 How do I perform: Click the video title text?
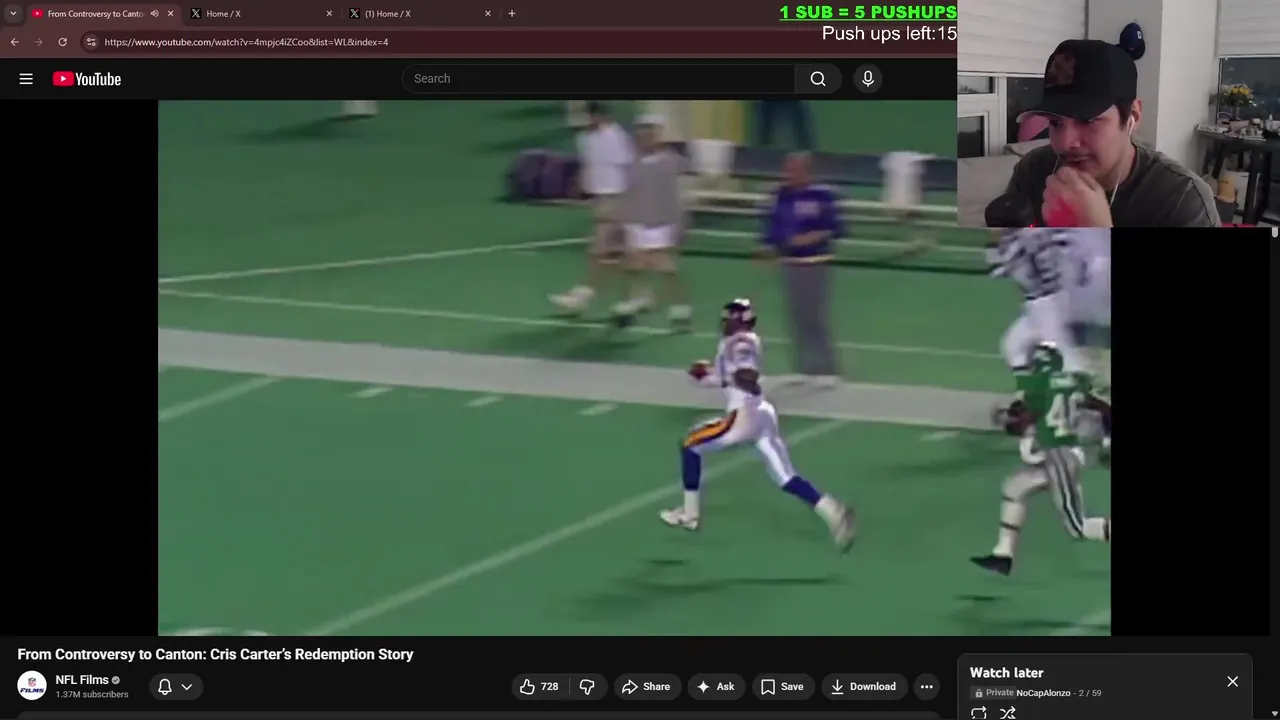tap(215, 654)
